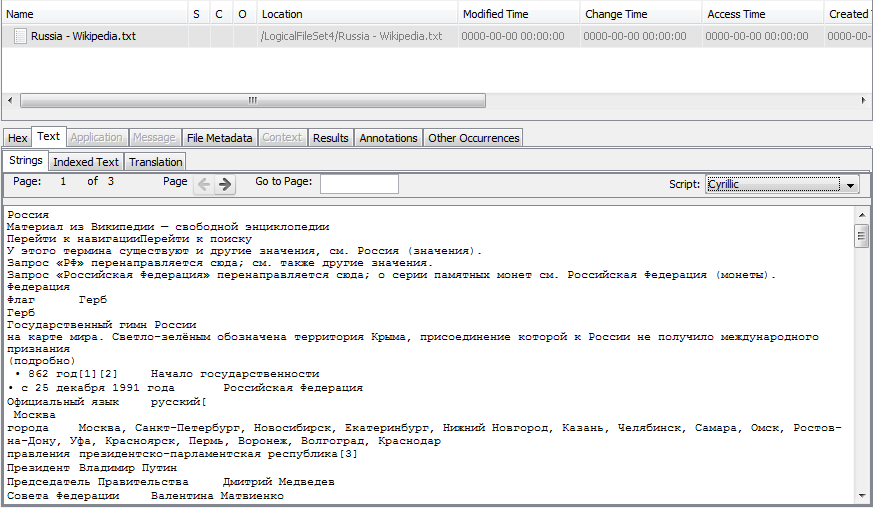
Task: Open the Other Occurrences tab
Action: (473, 138)
